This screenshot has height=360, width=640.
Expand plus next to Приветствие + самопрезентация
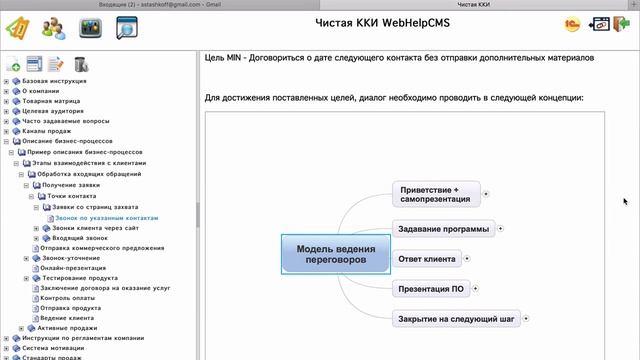pyautogui.click(x=486, y=194)
